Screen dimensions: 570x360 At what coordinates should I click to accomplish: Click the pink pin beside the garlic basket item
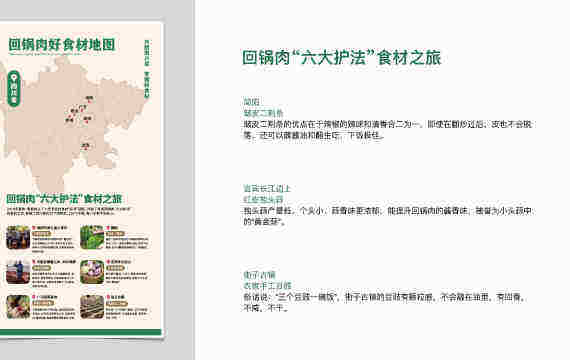coord(108,261)
